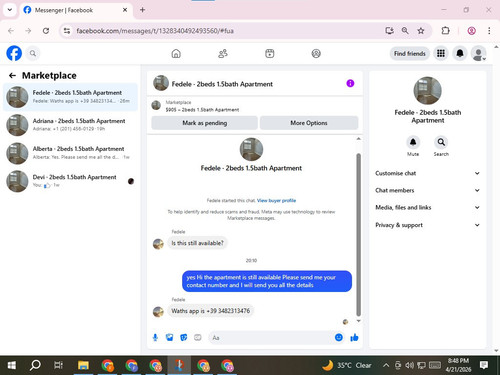Reload the page
500x375 pixels.
(46, 31)
